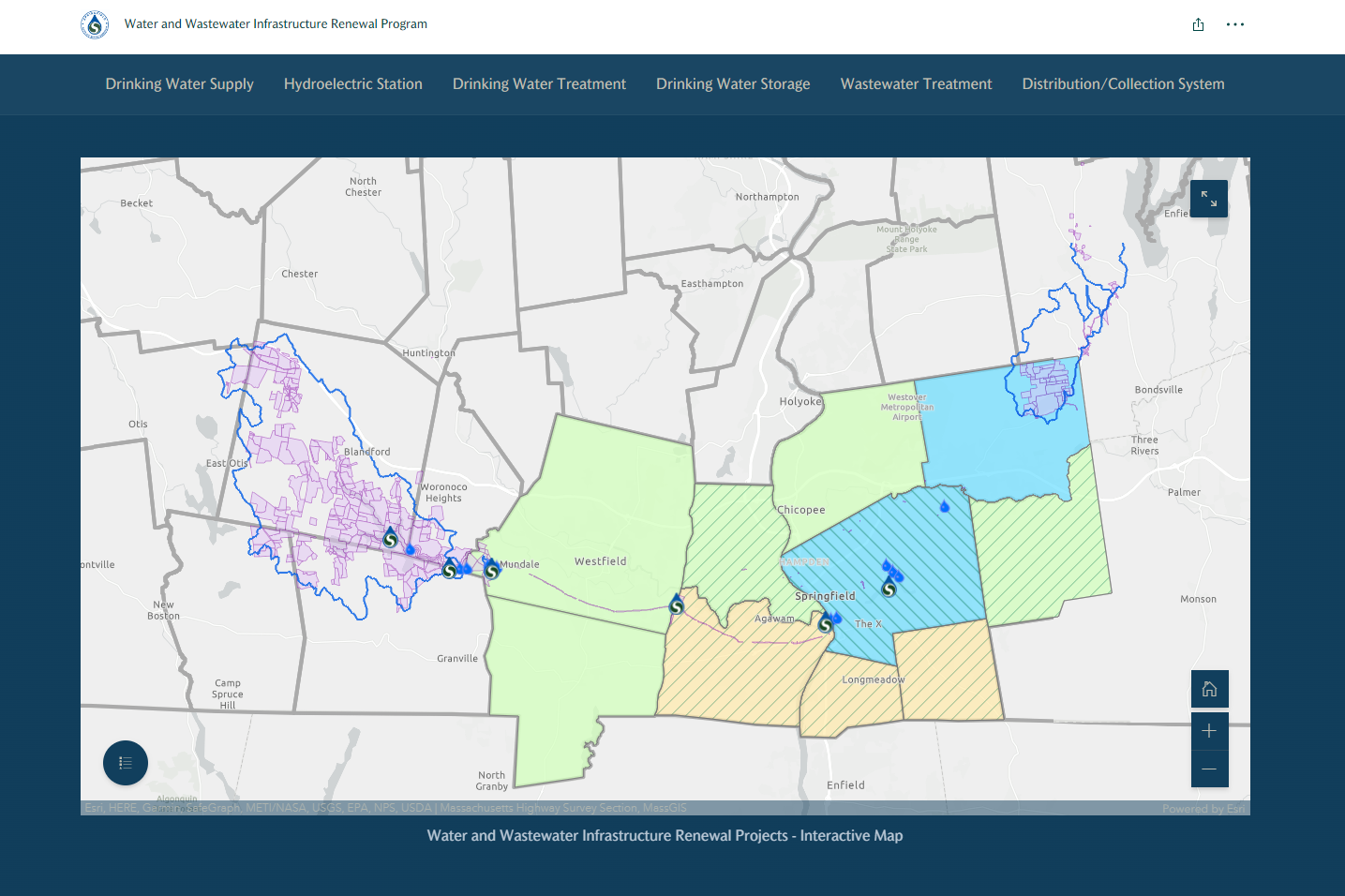Open the map legend panel
The height and width of the screenshot is (896, 1345).
tap(125, 763)
